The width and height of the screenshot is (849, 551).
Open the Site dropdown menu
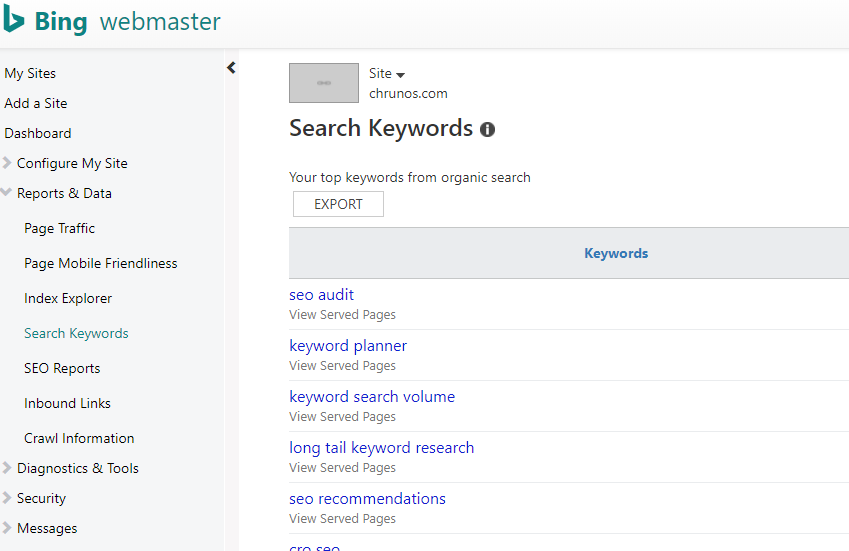point(387,73)
